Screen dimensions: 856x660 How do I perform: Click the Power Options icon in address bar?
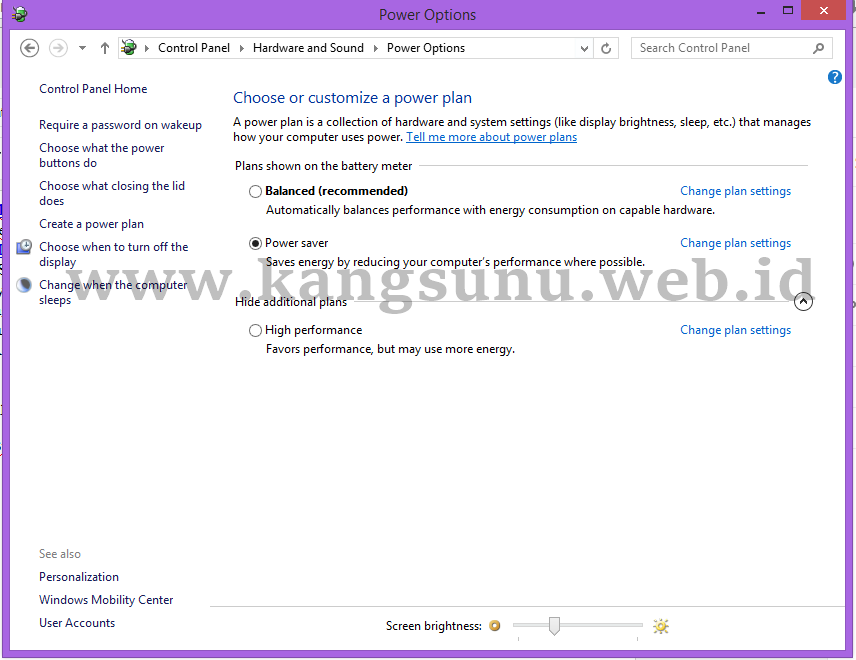[129, 47]
